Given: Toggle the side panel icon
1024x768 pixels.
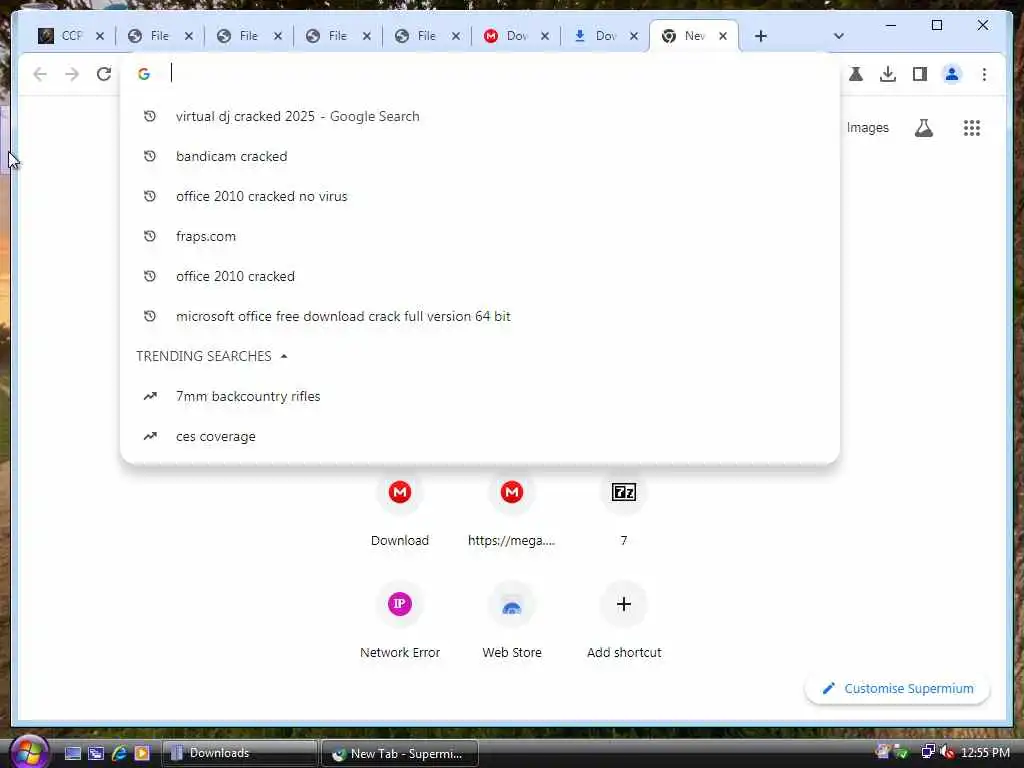Looking at the screenshot, I should click(x=920, y=74).
